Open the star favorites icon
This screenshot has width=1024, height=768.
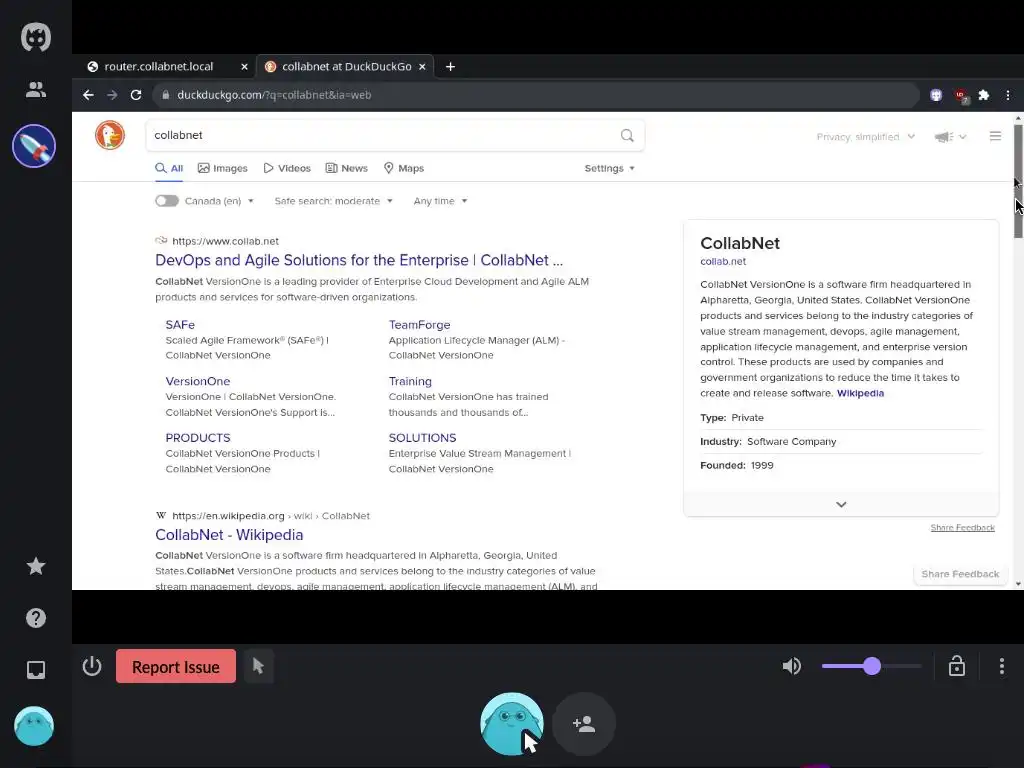pos(36,566)
